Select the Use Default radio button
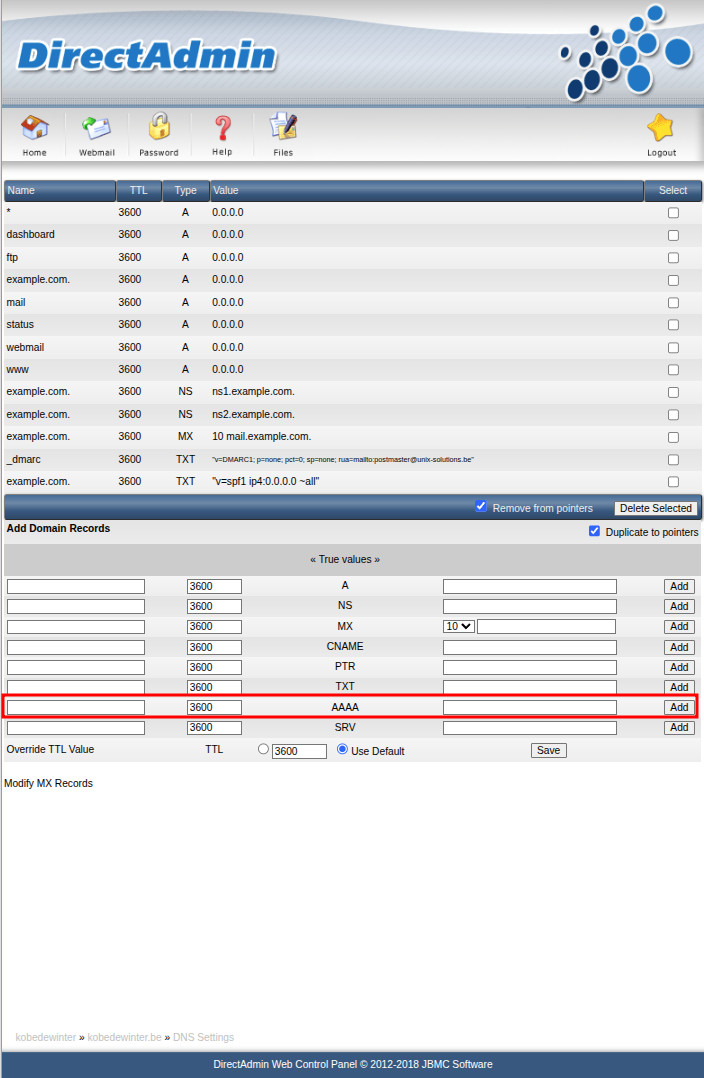Screen dimensions: 704x1078 click(342, 749)
